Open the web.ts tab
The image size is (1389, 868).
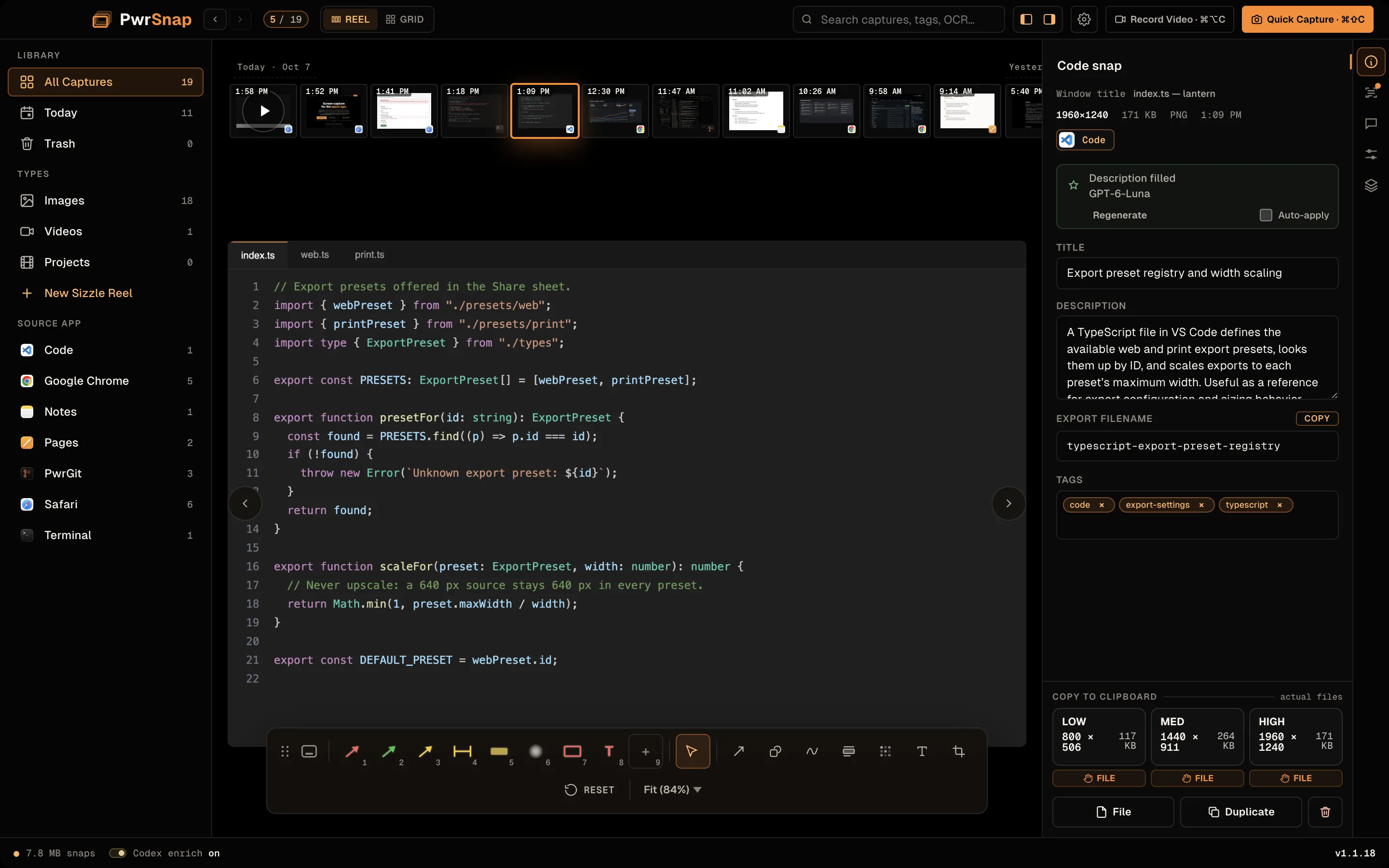[x=314, y=255]
